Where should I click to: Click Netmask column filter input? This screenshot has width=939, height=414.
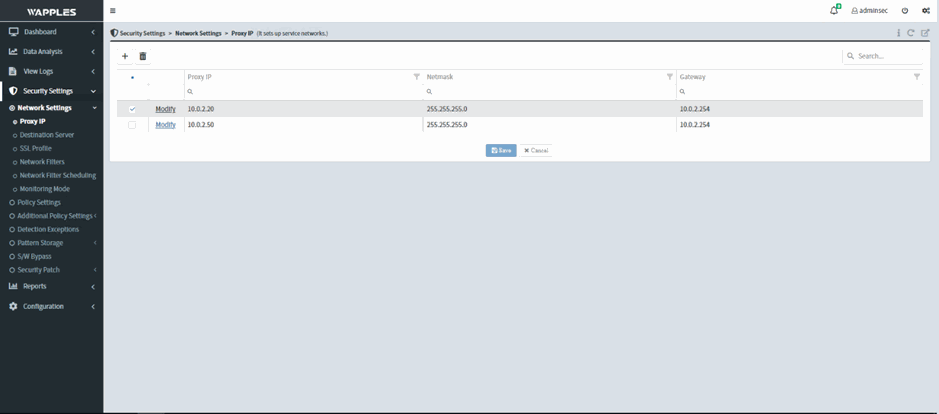(x=550, y=92)
